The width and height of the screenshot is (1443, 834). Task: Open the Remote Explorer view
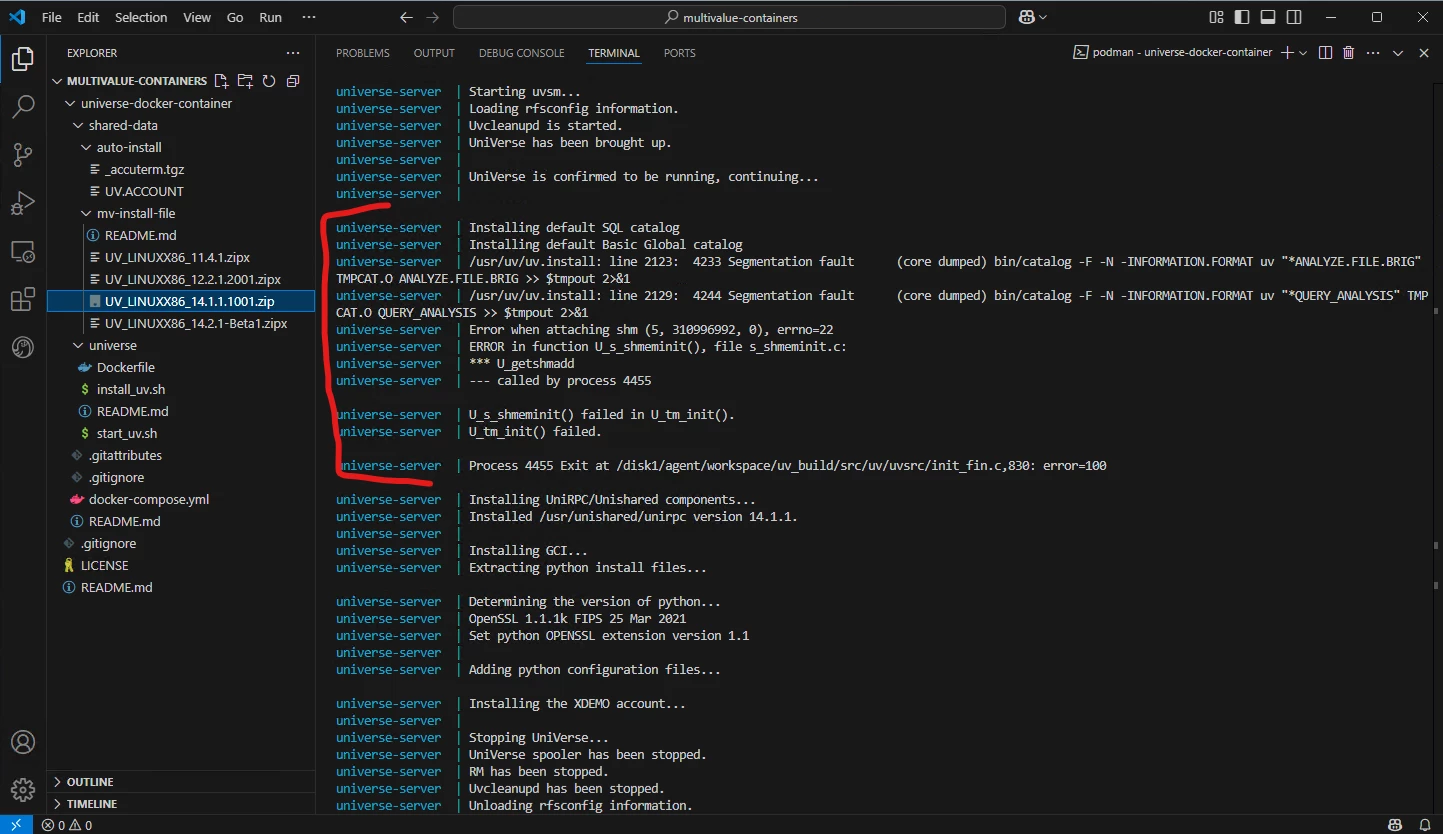point(22,251)
